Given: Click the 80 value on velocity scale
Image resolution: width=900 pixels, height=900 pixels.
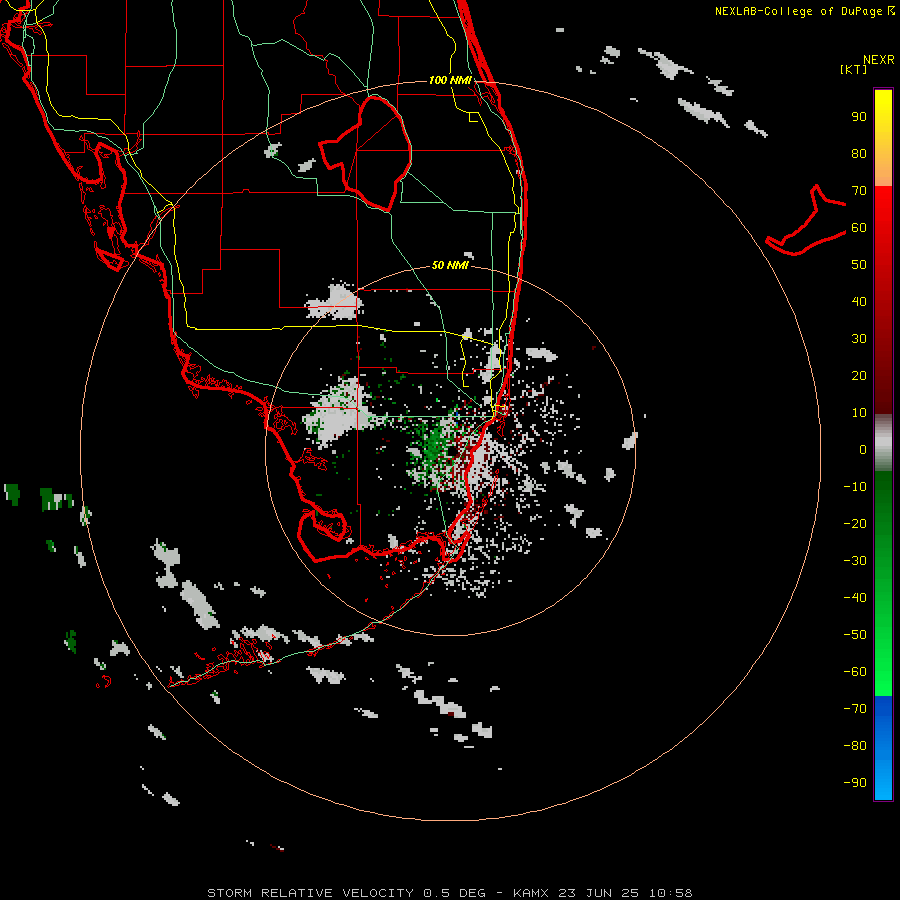Looking at the screenshot, I should point(859,154).
